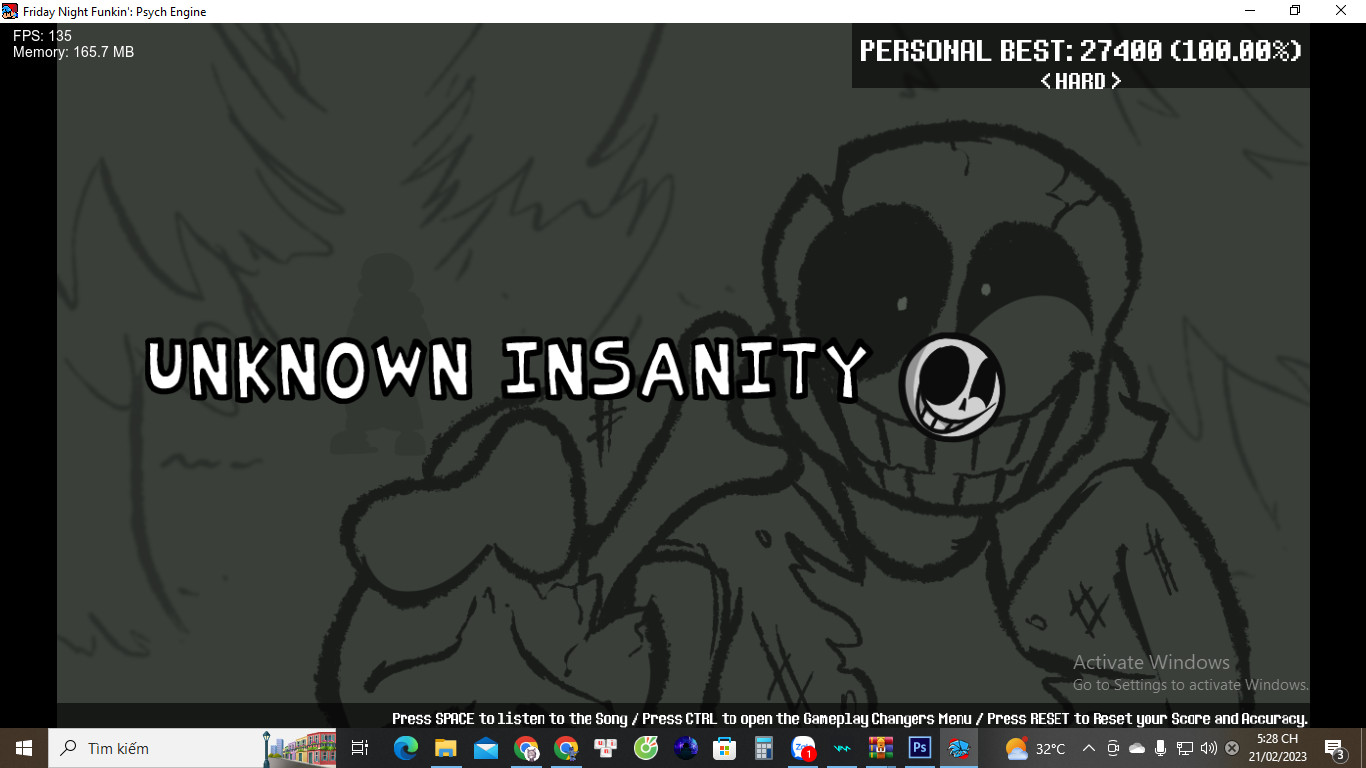This screenshot has width=1366, height=768.
Task: Click the network tray icon
Action: click(x=1185, y=748)
